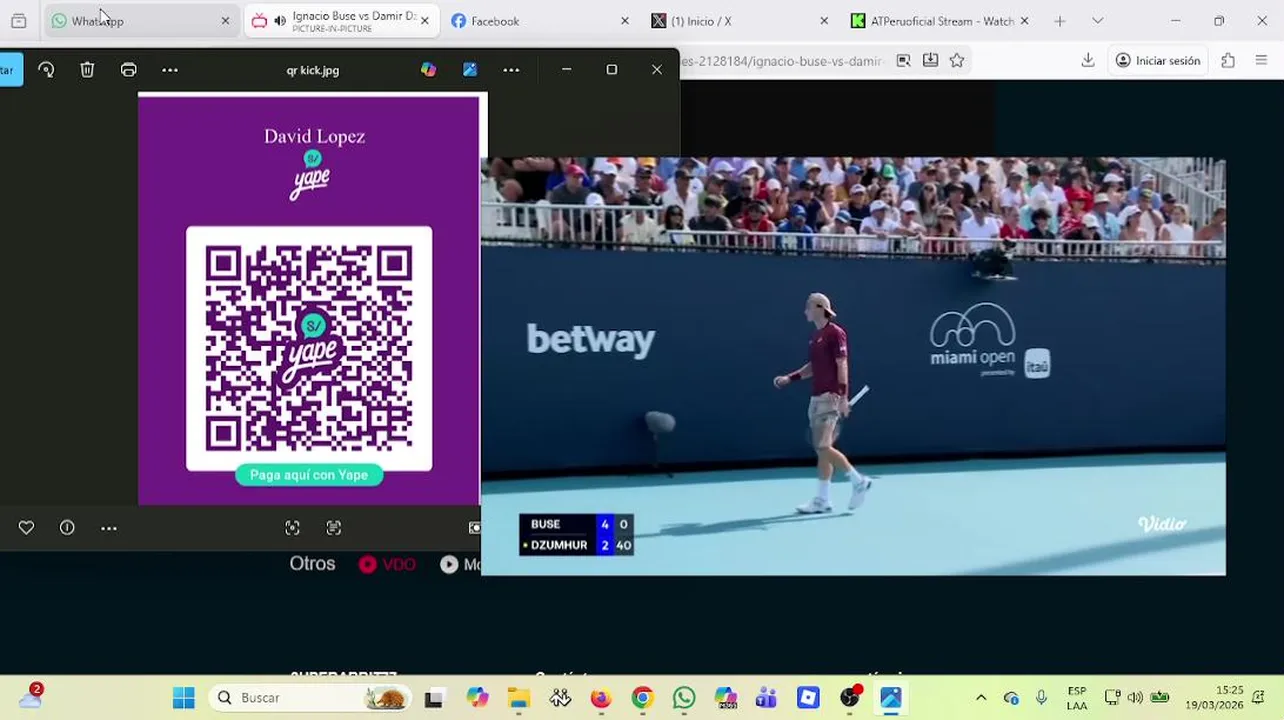Click the microphone system tray icon
Screen dimensions: 1284x720
(x=1041, y=698)
